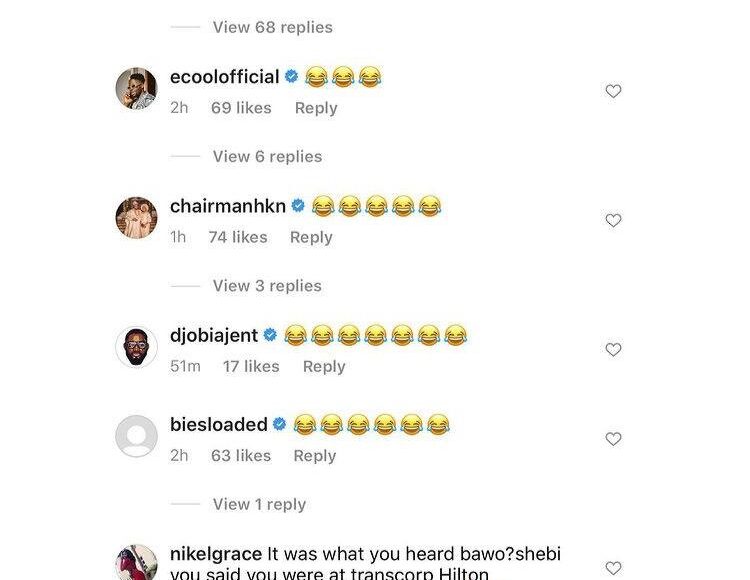The image size is (750, 580).
Task: Show the 3 replies under chairmanhkn
Action: pos(267,285)
